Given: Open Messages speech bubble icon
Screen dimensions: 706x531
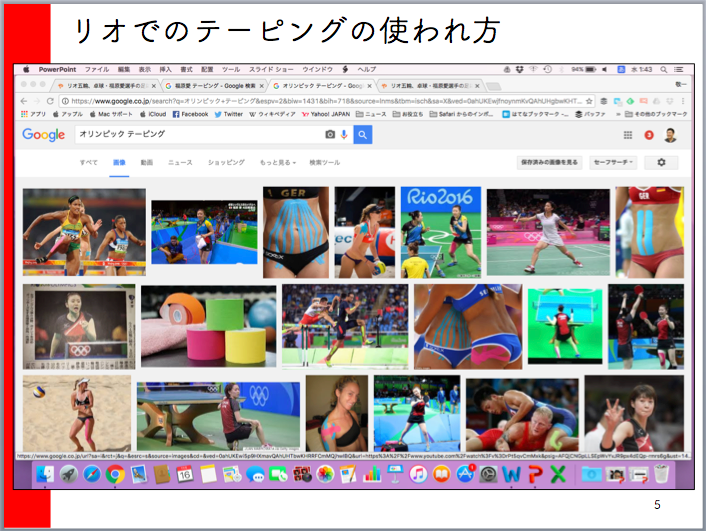Looking at the screenshot, I should 255,475.
